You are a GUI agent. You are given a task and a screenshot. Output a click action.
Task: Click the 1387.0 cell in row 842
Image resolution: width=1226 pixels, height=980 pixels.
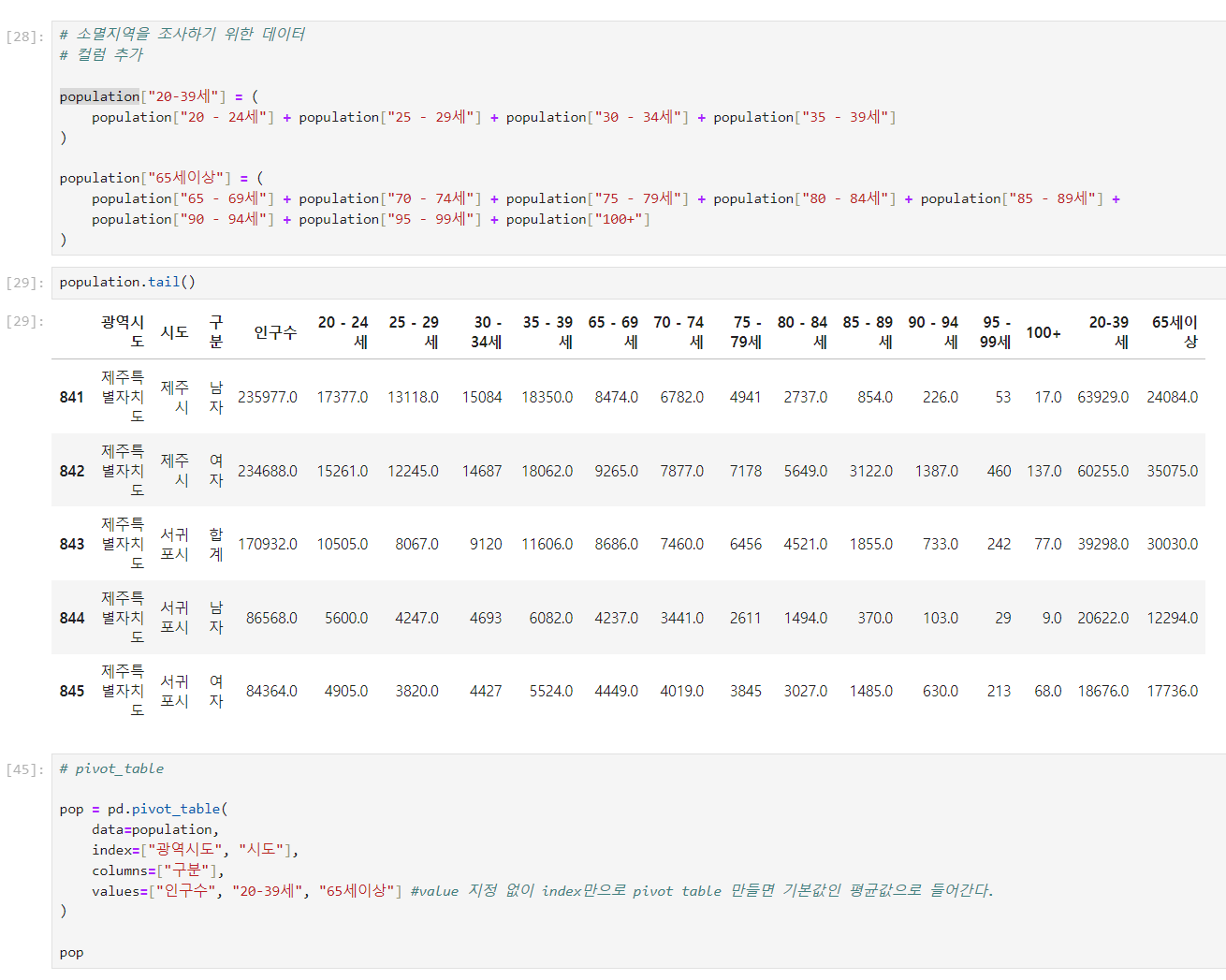pos(937,471)
